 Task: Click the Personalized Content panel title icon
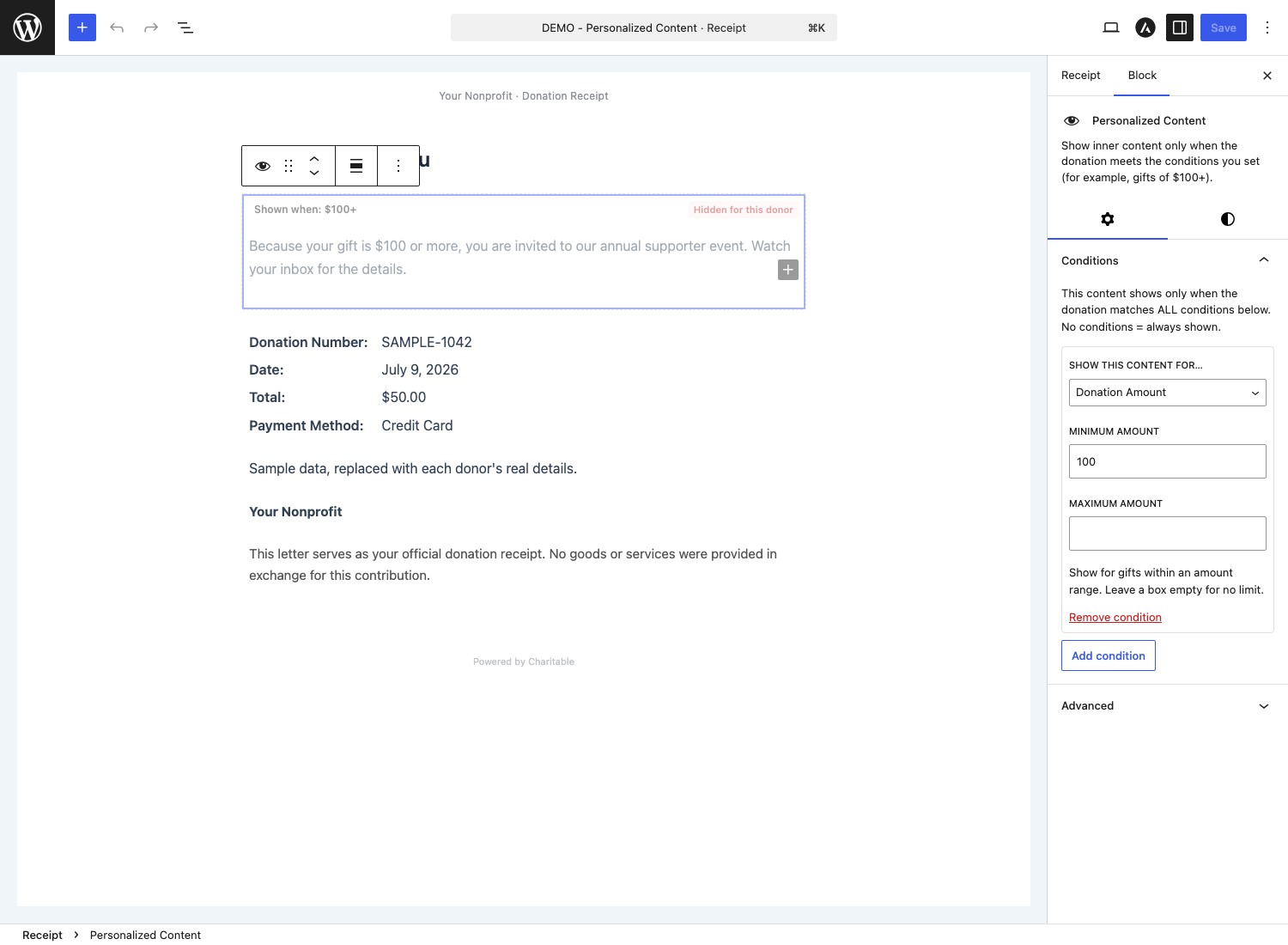(x=1072, y=120)
